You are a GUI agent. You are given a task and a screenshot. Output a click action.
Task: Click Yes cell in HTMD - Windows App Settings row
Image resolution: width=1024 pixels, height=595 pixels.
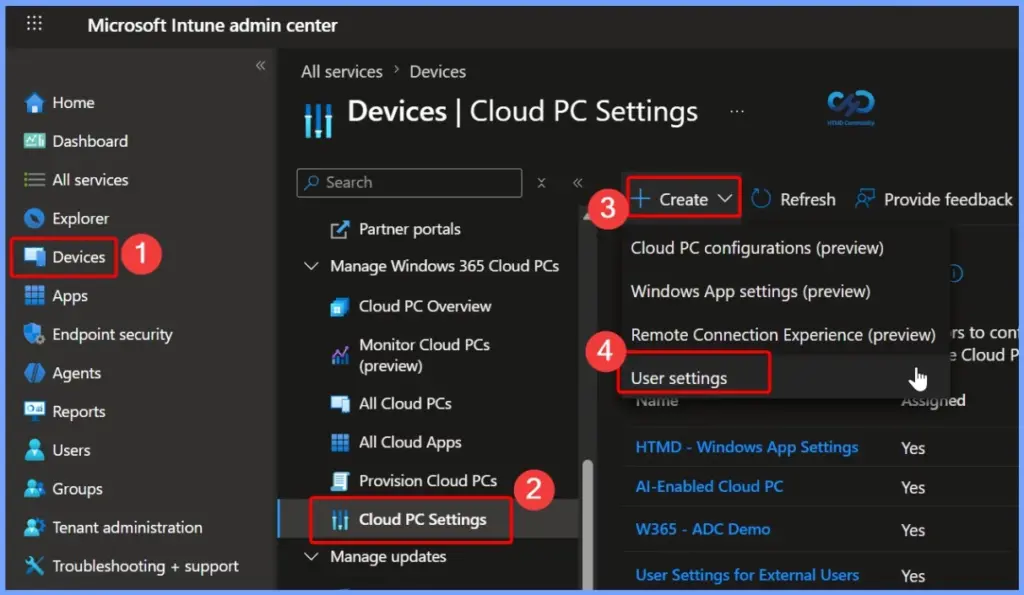click(x=912, y=448)
